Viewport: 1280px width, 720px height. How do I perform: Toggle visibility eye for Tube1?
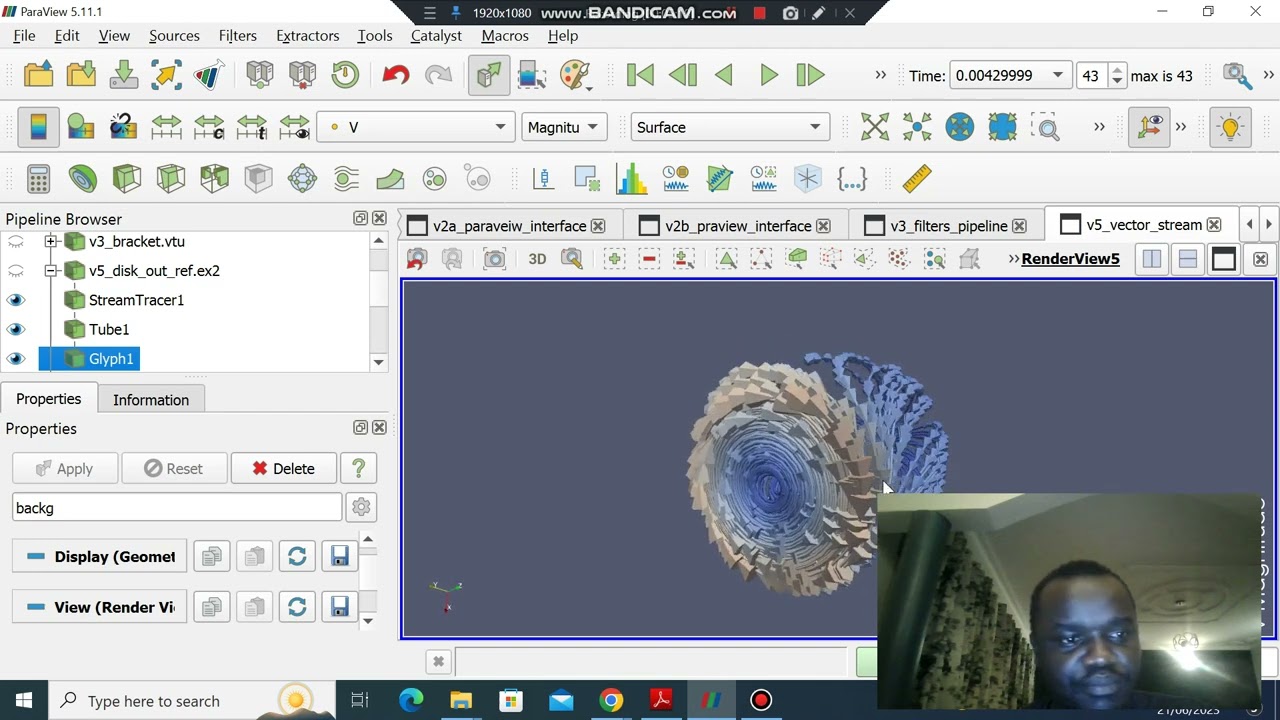(x=15, y=329)
